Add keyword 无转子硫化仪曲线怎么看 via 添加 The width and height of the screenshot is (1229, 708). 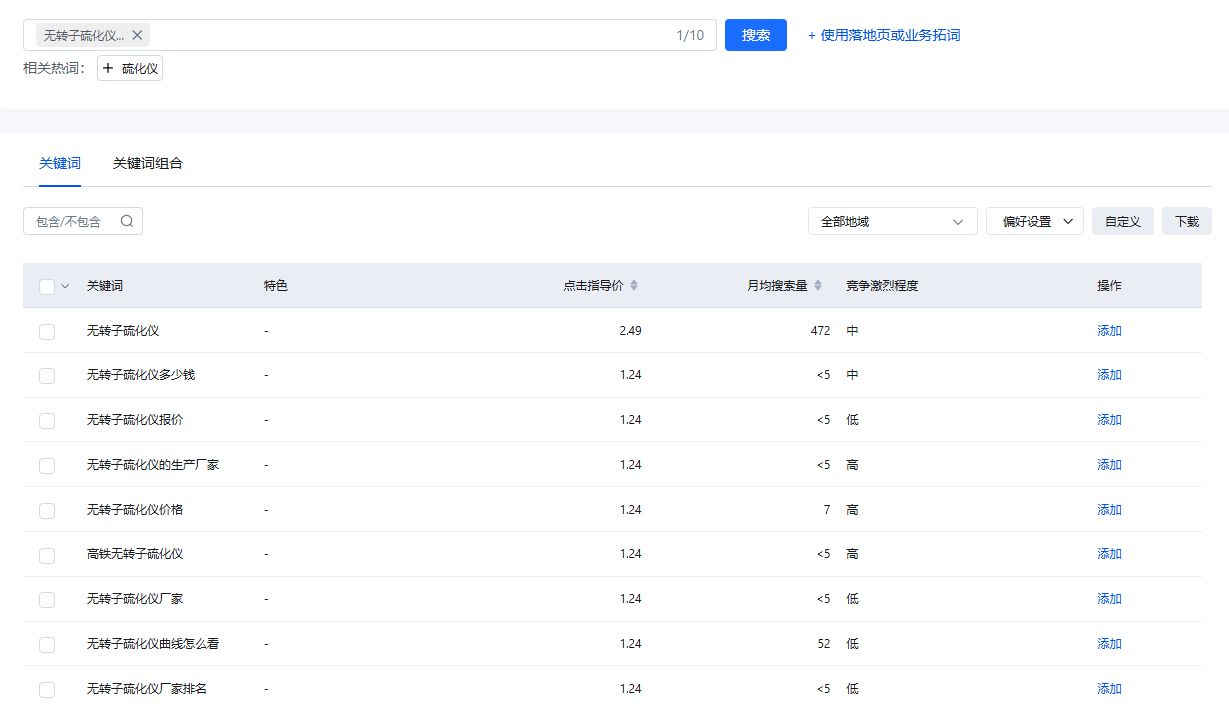[x=1109, y=643]
